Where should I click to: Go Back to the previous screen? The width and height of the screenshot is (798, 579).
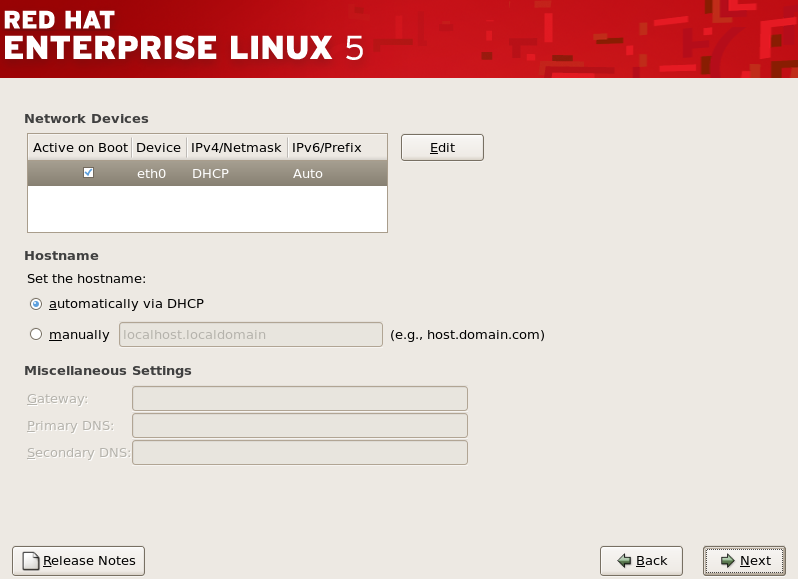point(641,561)
